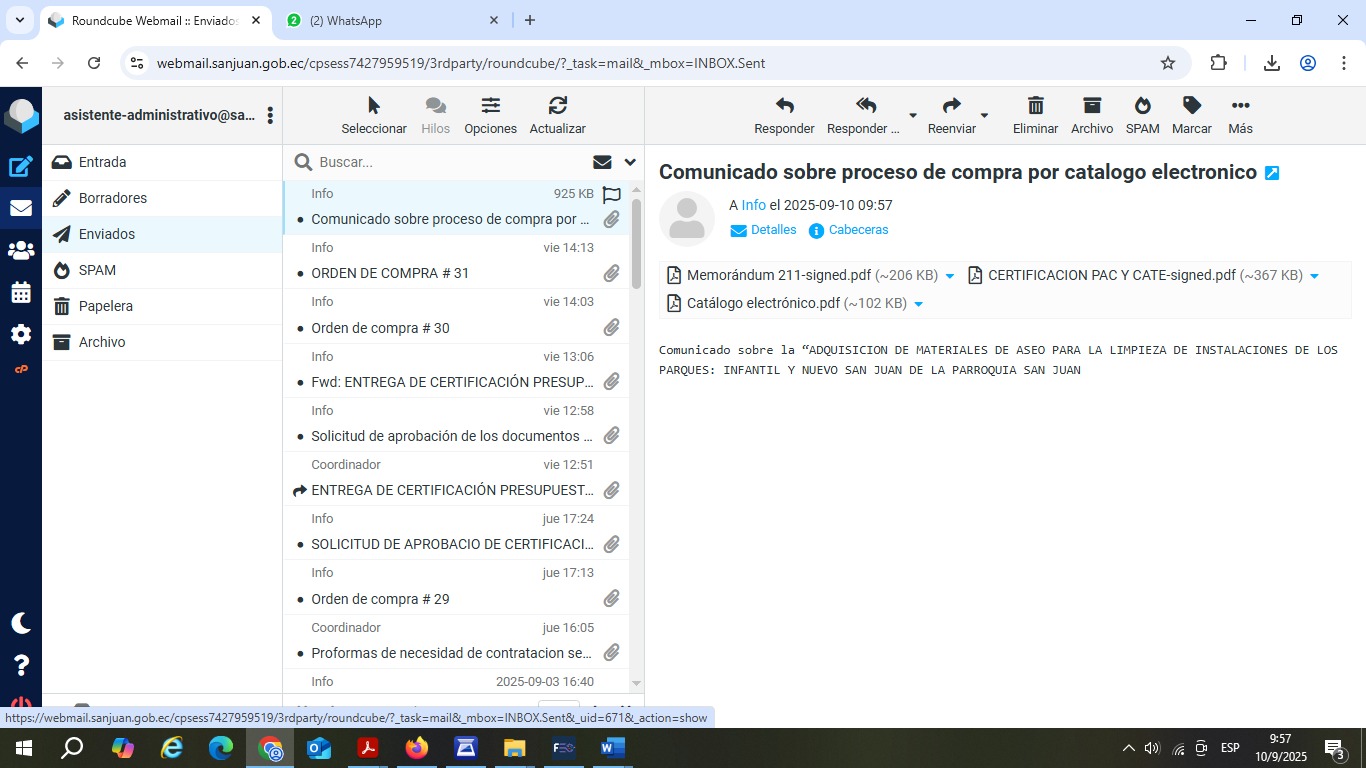The width and height of the screenshot is (1366, 768).
Task: Delete message with Eliminar trash icon
Action: [x=1035, y=106]
